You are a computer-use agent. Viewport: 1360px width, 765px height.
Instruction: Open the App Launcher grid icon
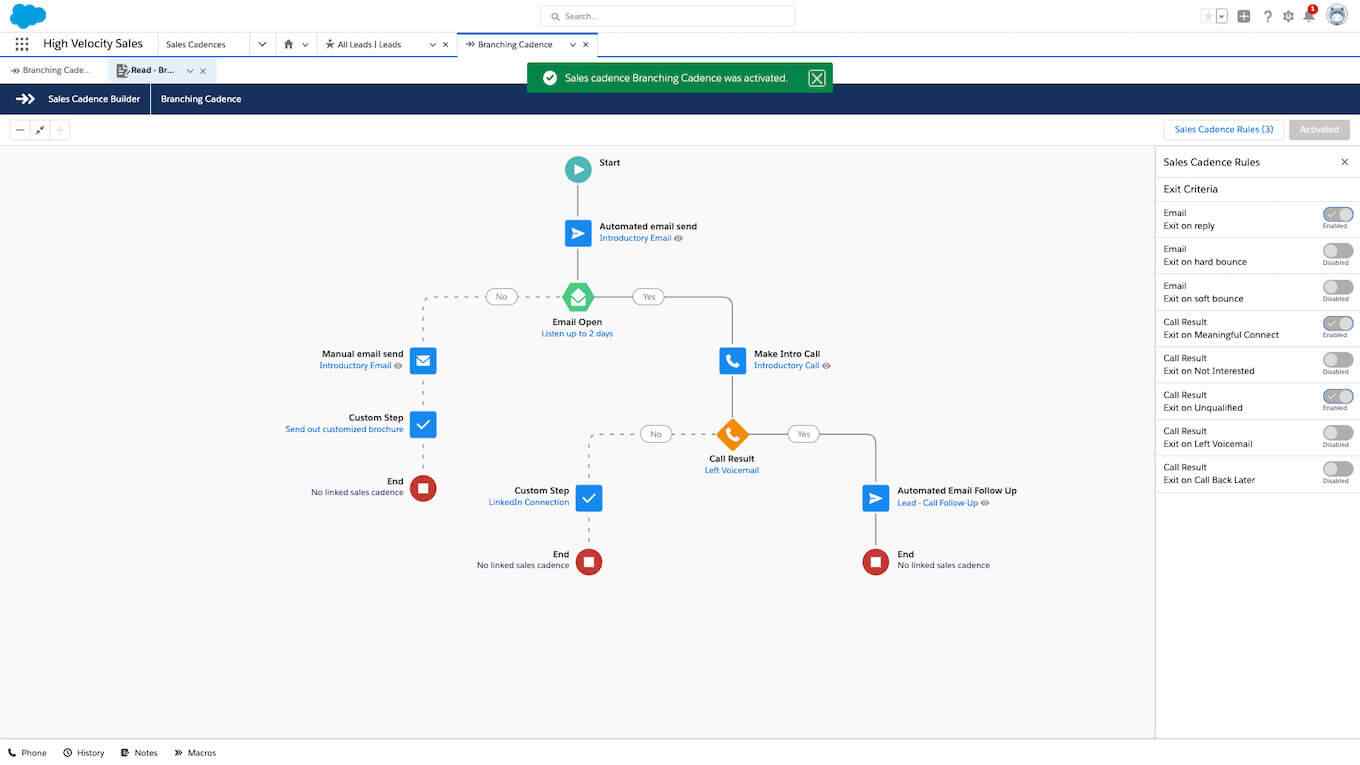22,44
